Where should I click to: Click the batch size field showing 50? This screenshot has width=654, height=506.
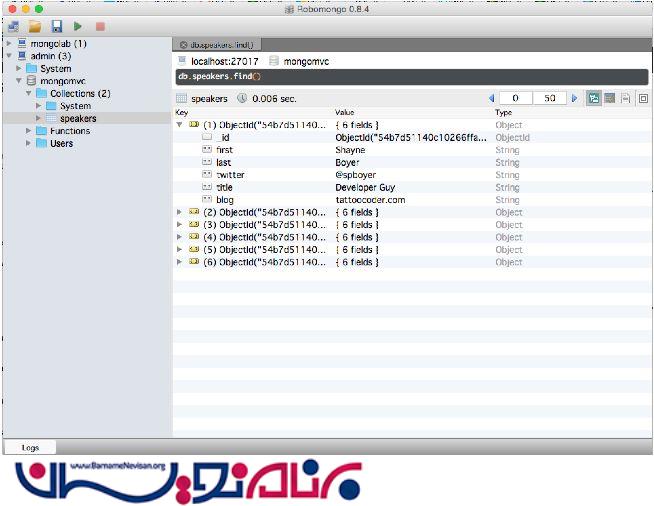click(550, 99)
